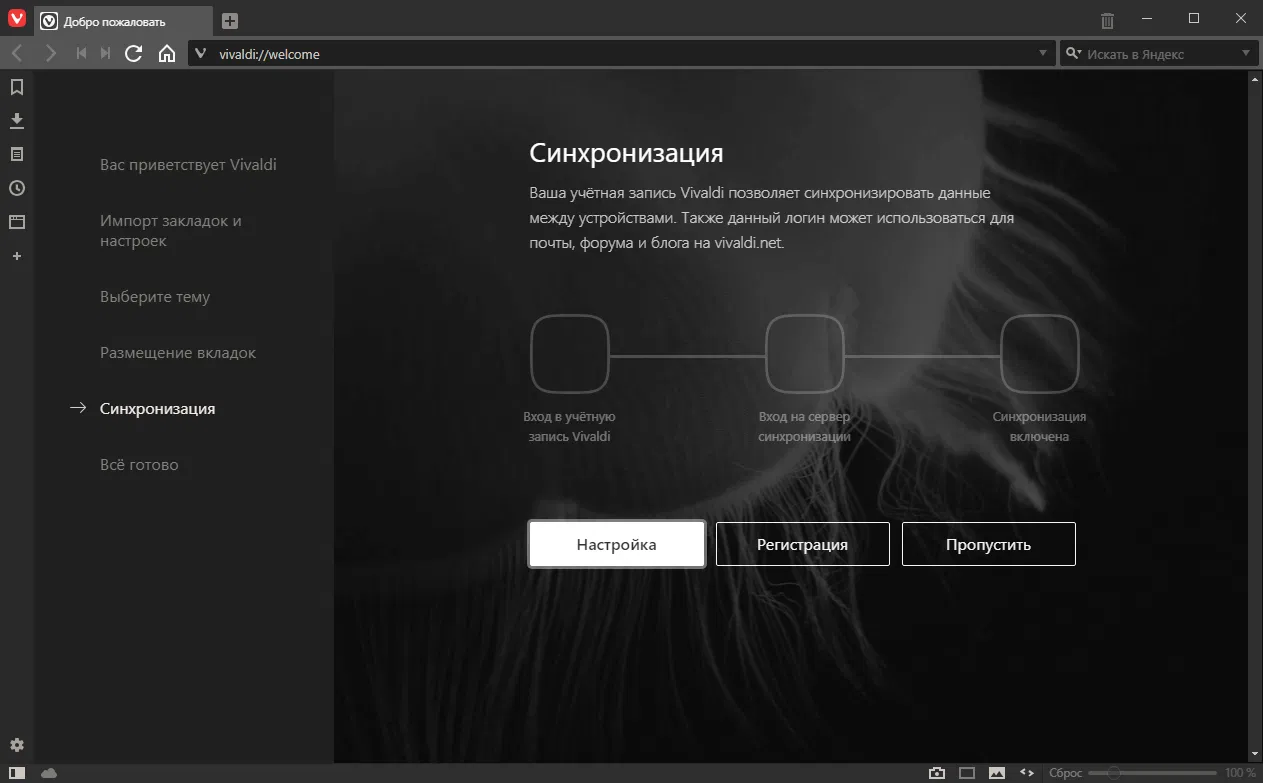Viewport: 1263px width, 783px height.
Task: Go forward in history
Action: coord(50,54)
